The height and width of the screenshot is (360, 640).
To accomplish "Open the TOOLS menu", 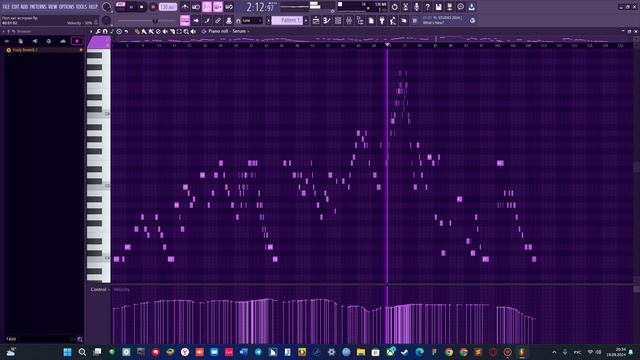I will point(82,7).
